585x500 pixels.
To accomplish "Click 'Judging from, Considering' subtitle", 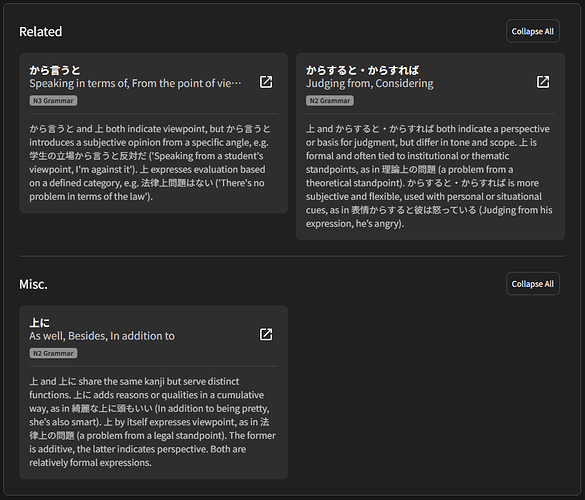I will tap(370, 84).
